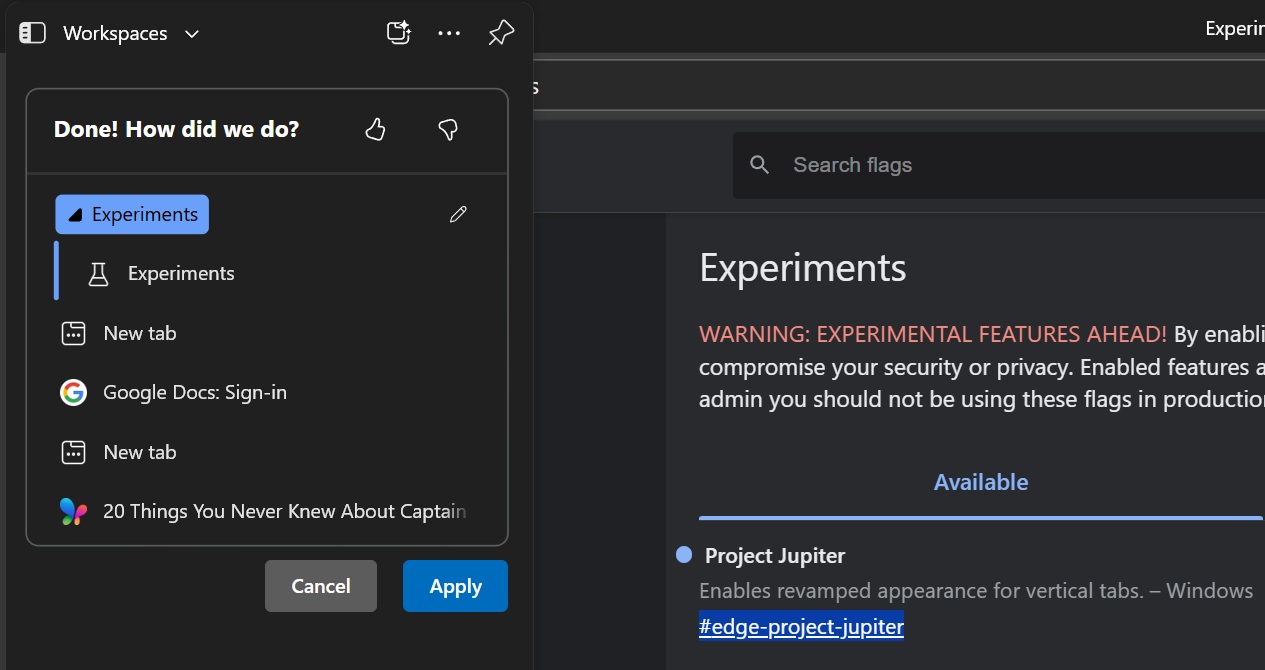The image size is (1265, 670).
Task: Click the magnifier icon in Search flags
Action: point(760,164)
